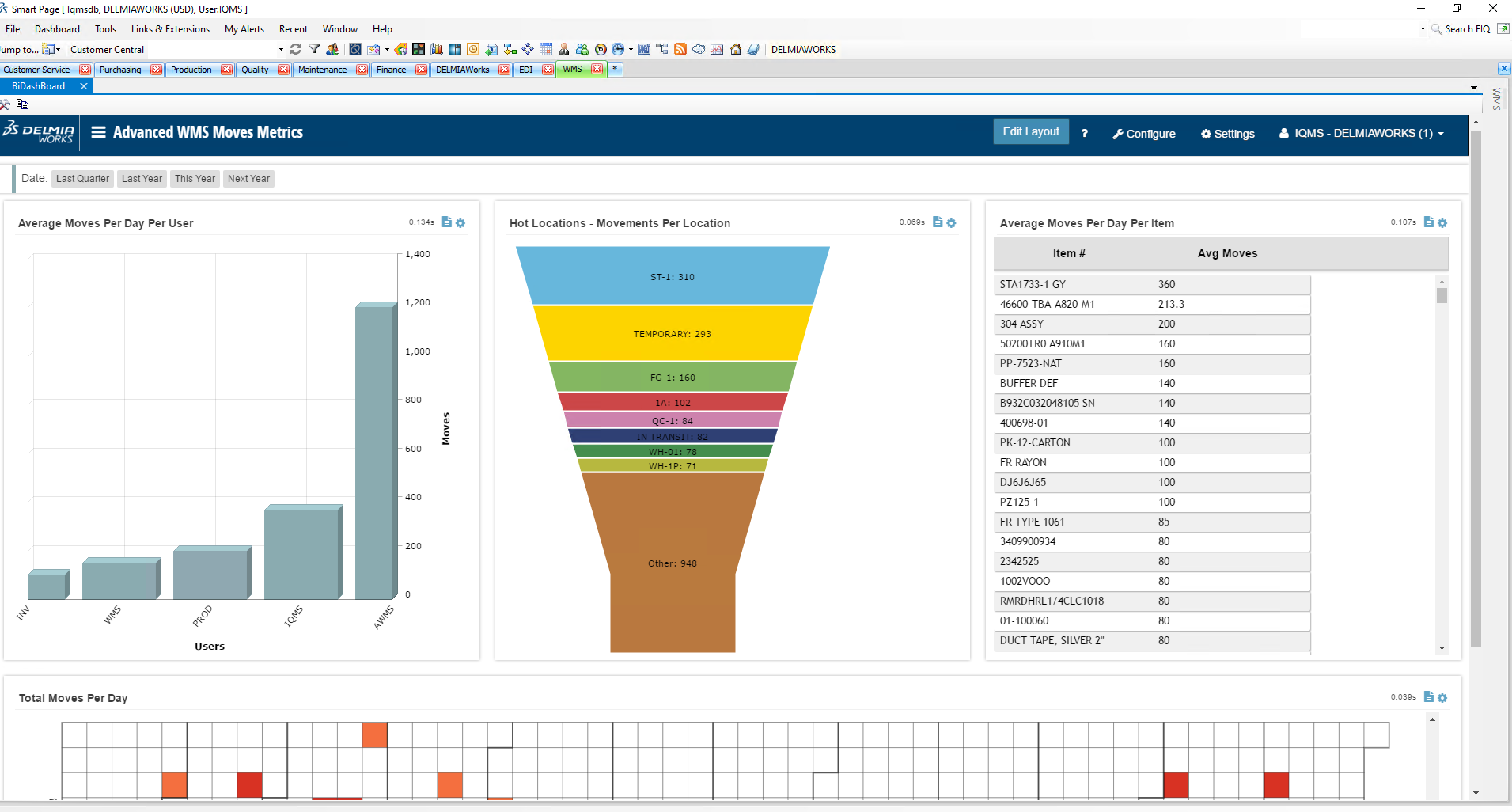Click the house icon in the toolbar
1512x812 pixels.
pos(736,49)
